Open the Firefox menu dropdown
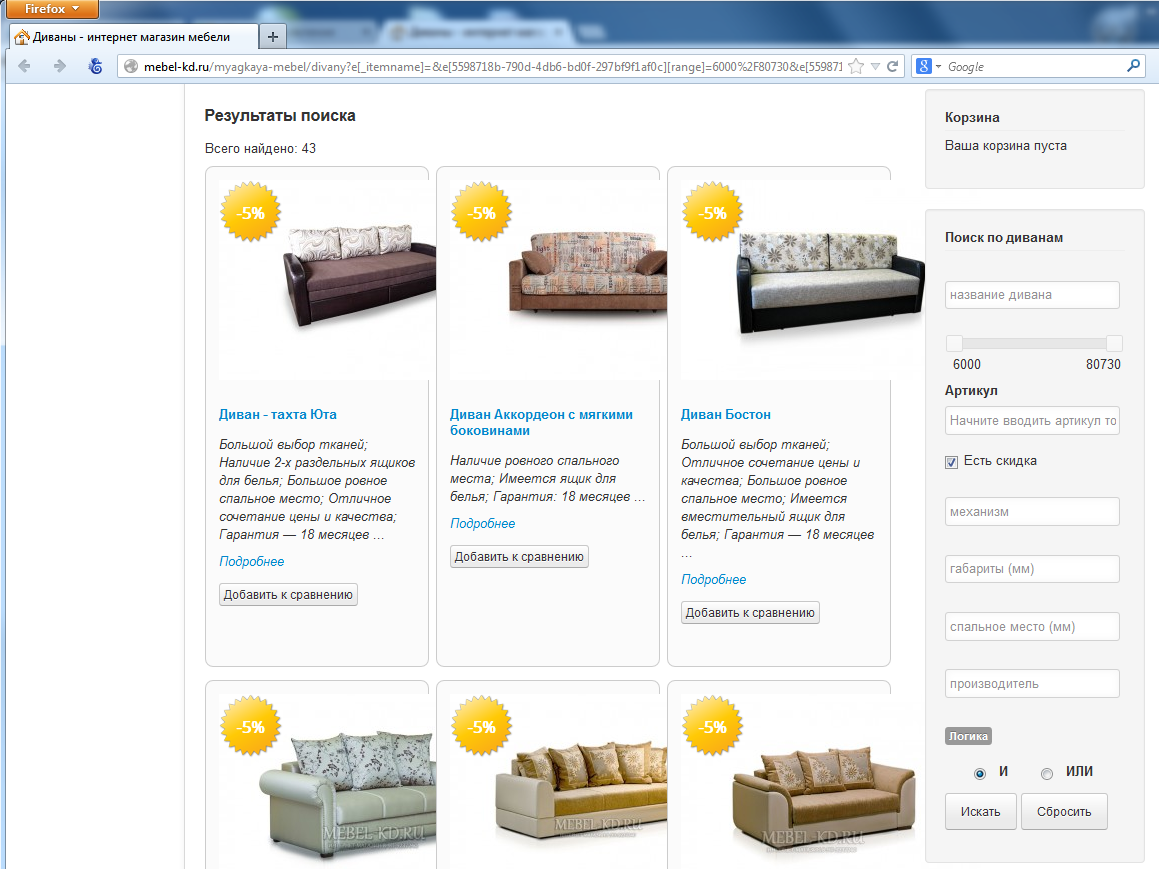Image resolution: width=1159 pixels, height=869 pixels. click(x=52, y=9)
